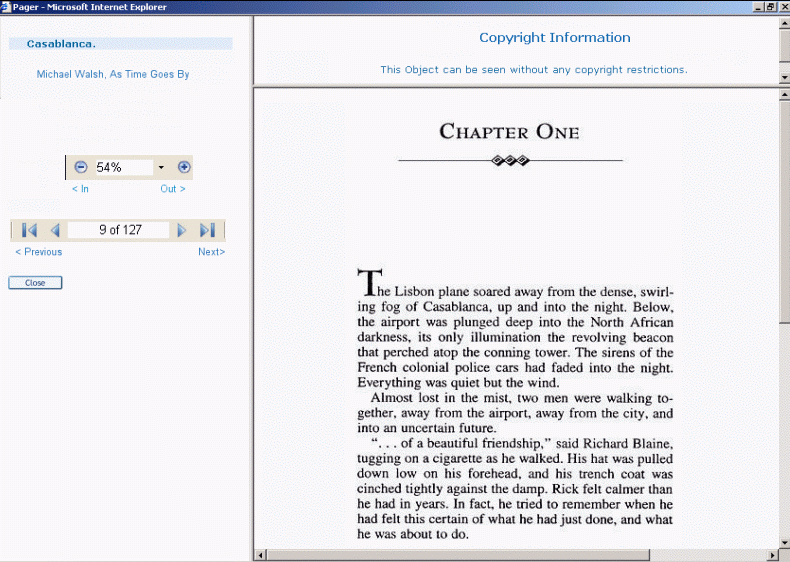790x562 pixels.
Task: Open the zoom percentage dropdown arrow
Action: pos(161,167)
